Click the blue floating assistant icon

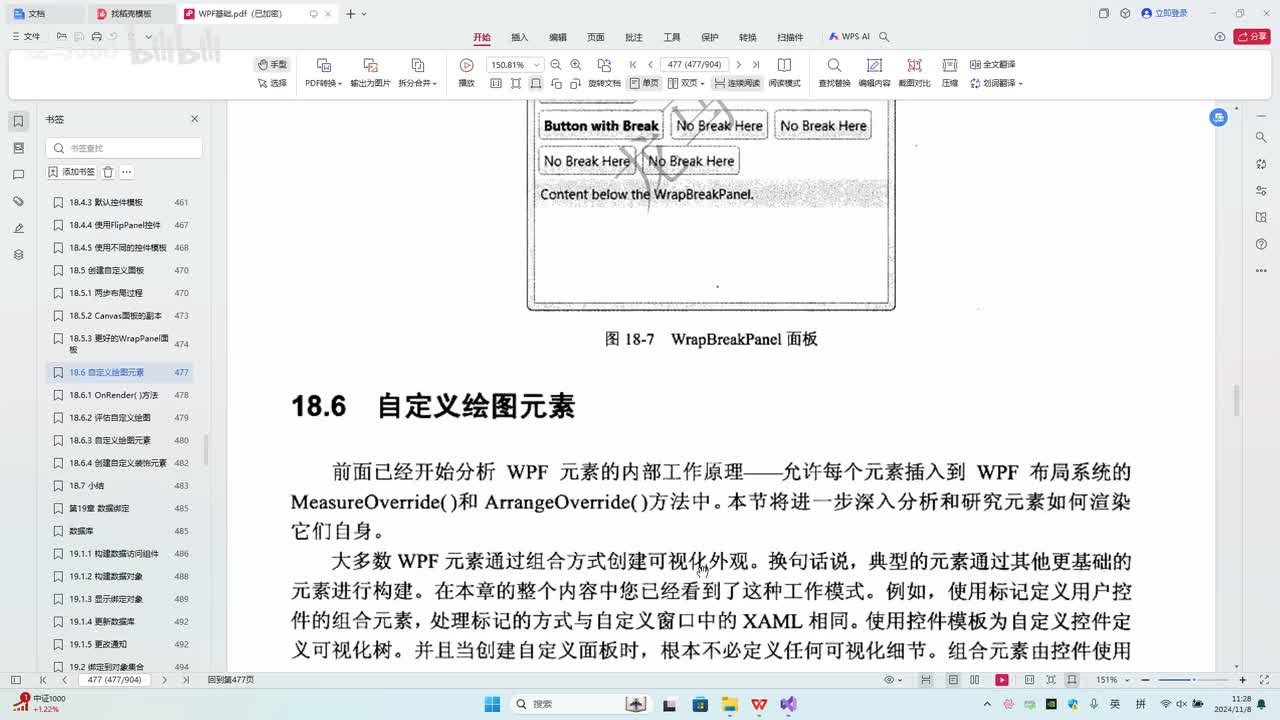(1218, 117)
